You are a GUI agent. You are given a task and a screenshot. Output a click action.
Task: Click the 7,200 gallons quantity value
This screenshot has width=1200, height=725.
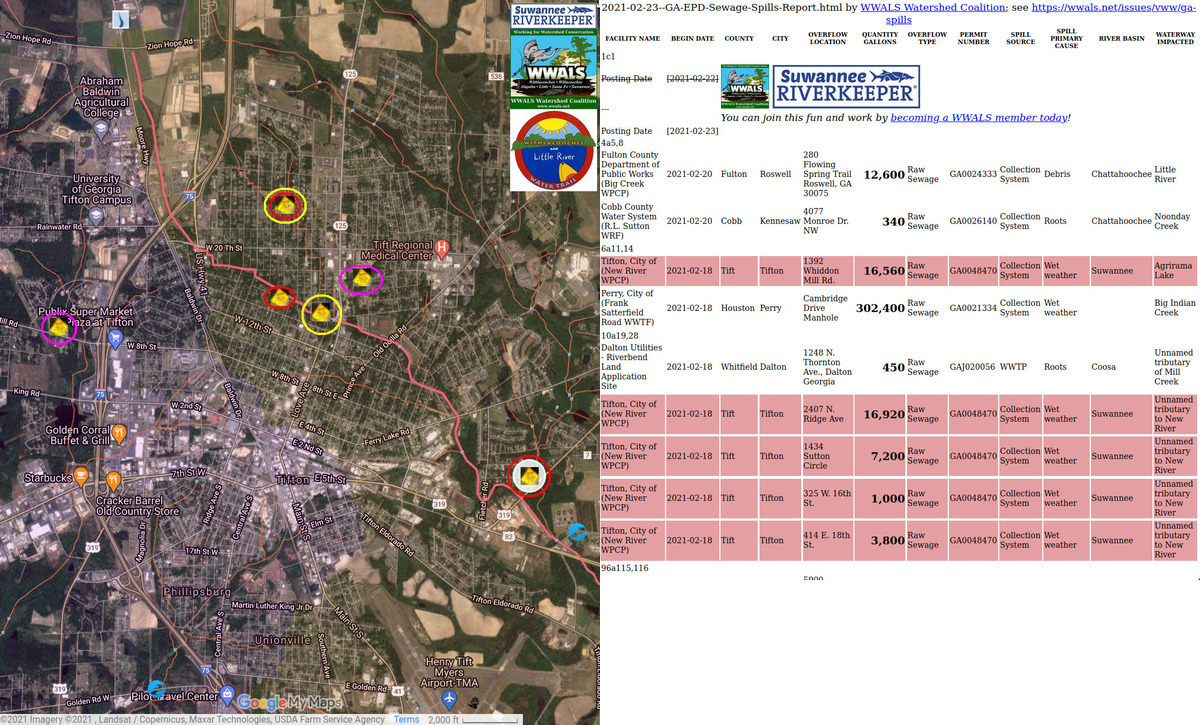(x=888, y=456)
